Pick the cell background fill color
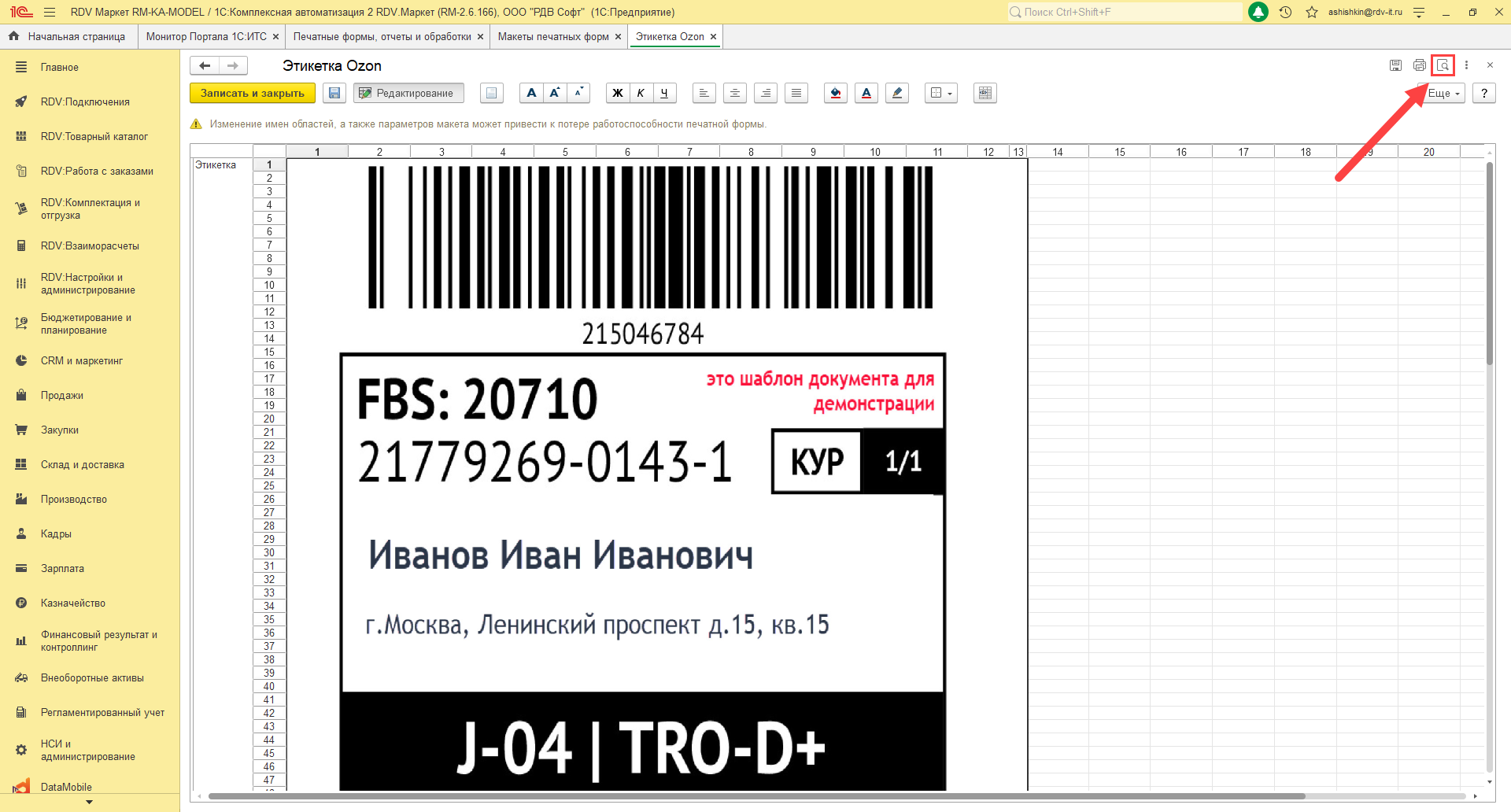The height and width of the screenshot is (812, 1511). [836, 93]
